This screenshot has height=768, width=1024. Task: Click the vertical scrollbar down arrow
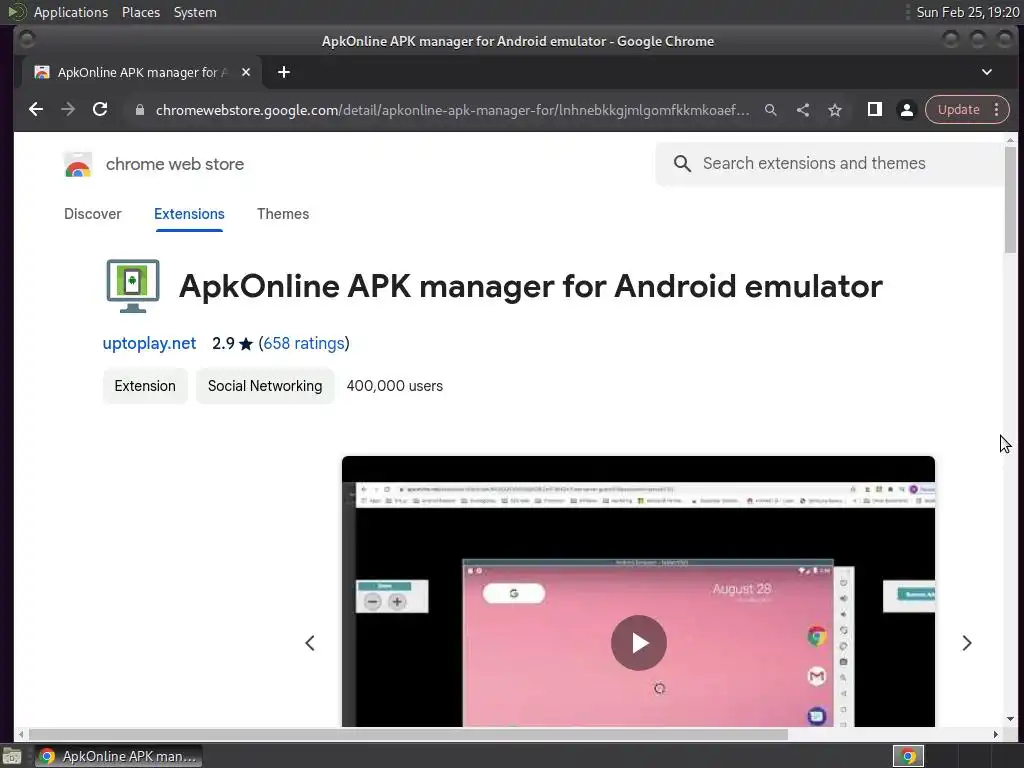[1010, 719]
